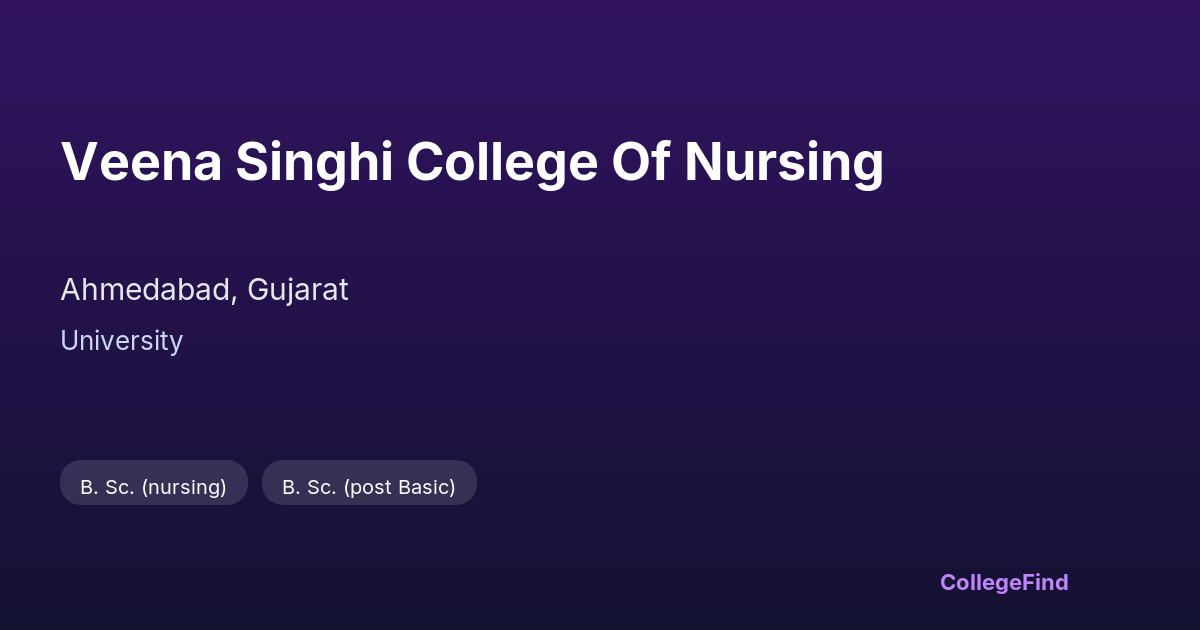Click the Veena Singhi College Of Nursing title
Viewport: 1200px width, 630px height.
point(472,161)
